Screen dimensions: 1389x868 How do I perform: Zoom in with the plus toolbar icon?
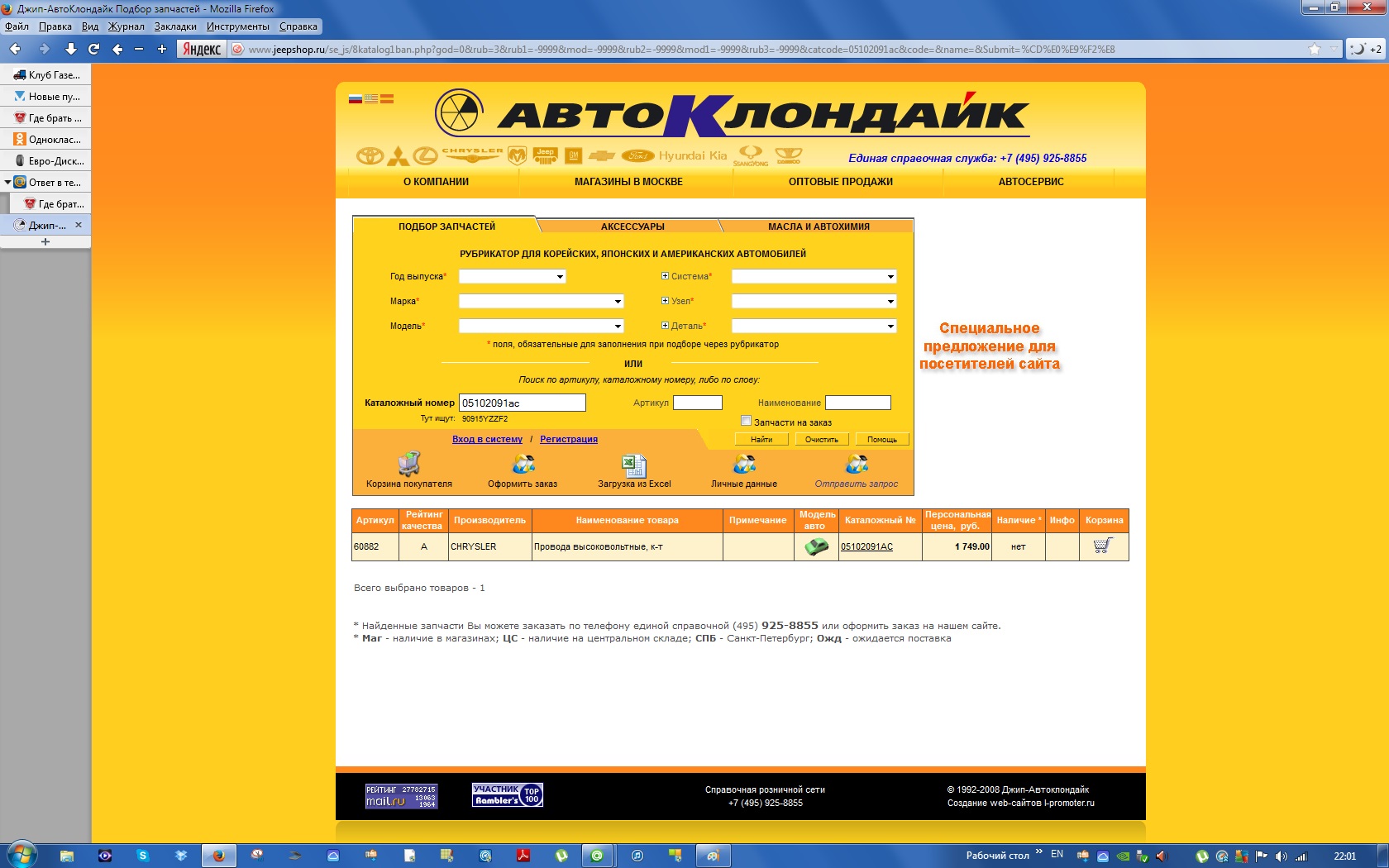point(162,49)
